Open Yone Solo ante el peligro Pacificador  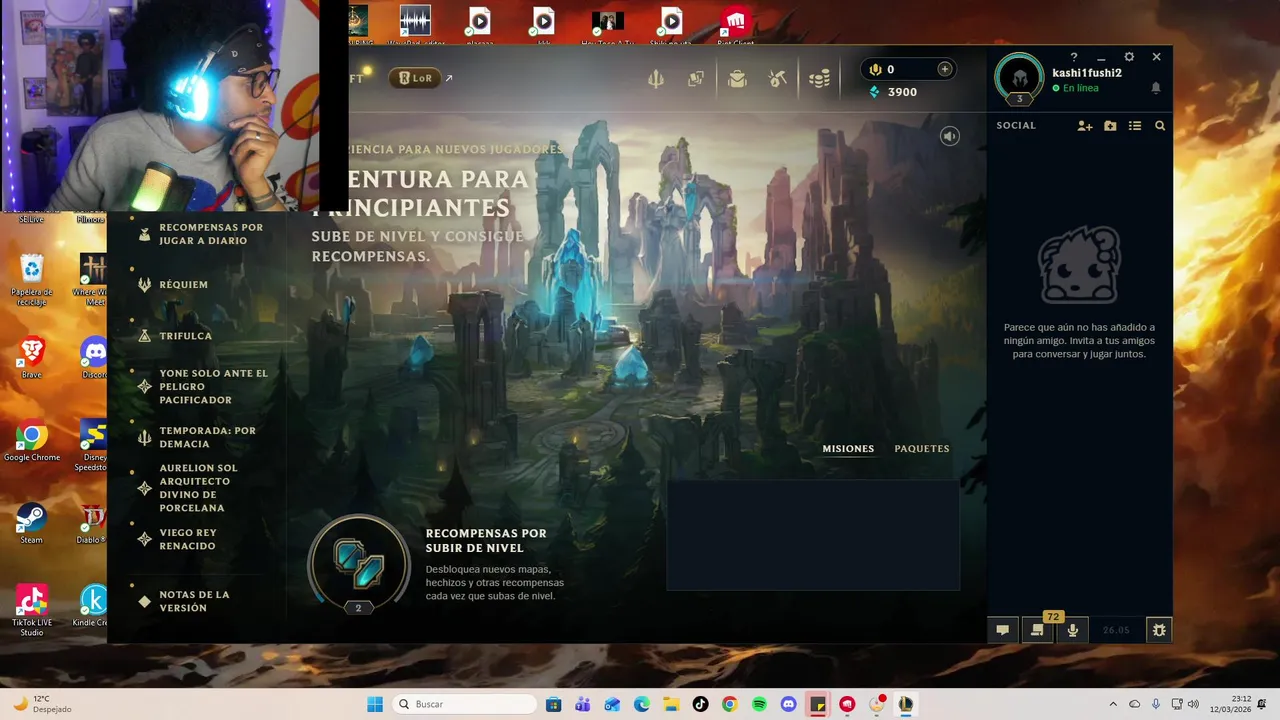(204, 387)
